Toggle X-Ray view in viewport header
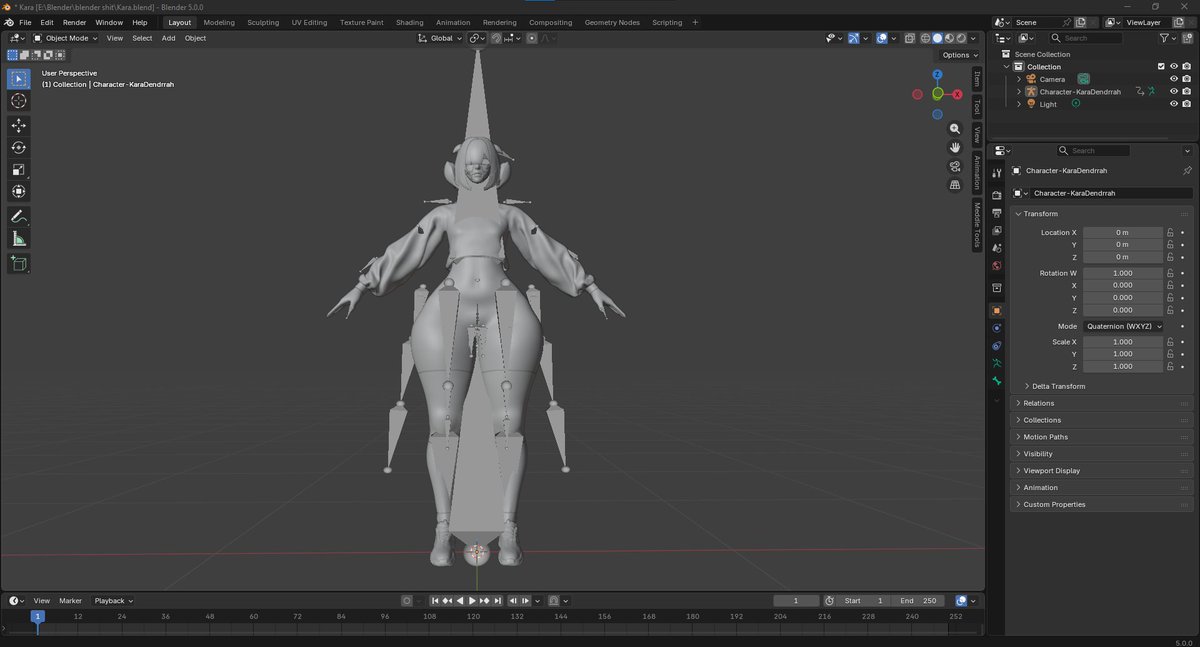1200x647 pixels. click(909, 38)
